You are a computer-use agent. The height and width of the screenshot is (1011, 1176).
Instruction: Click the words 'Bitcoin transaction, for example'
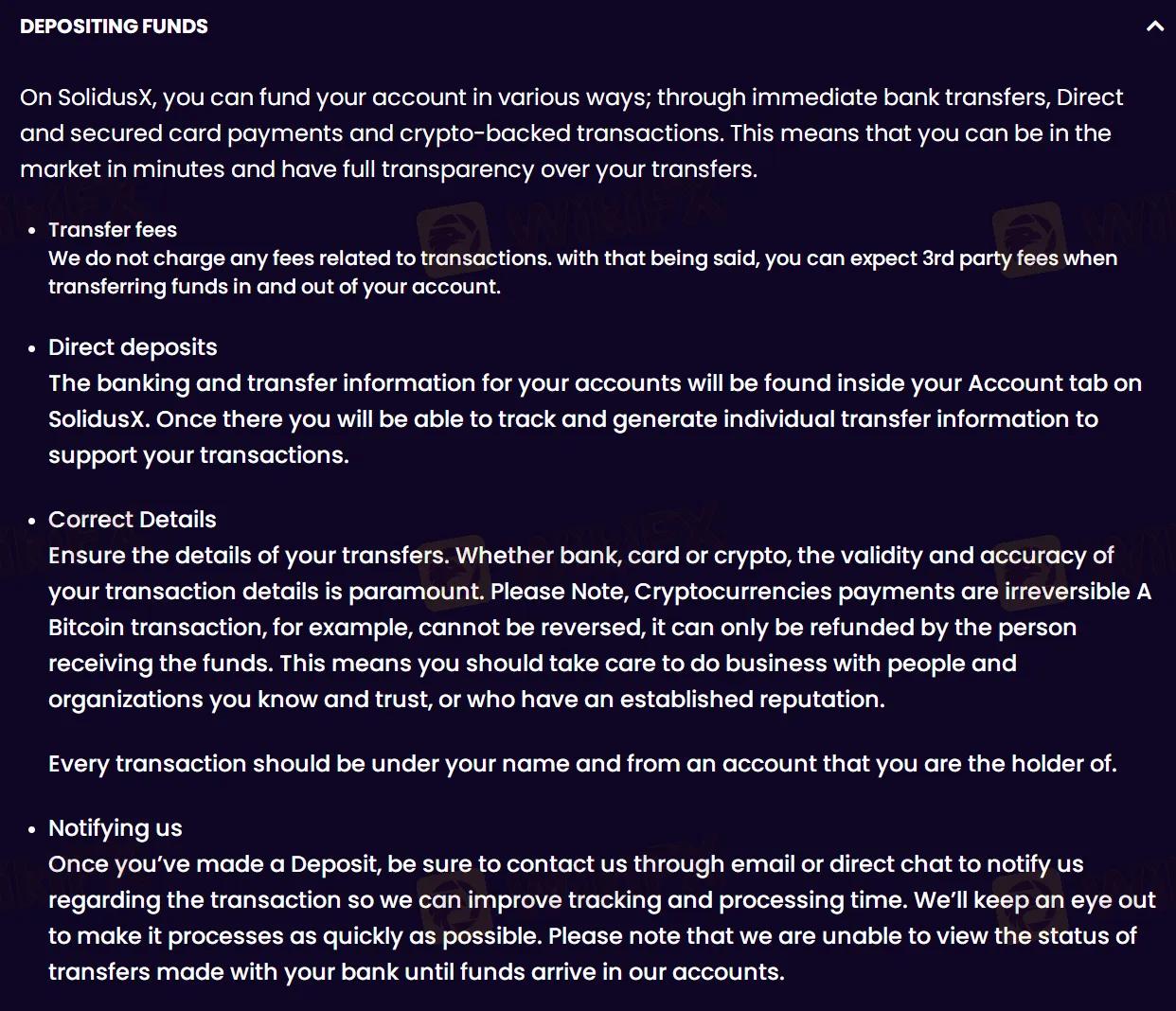pos(230,628)
